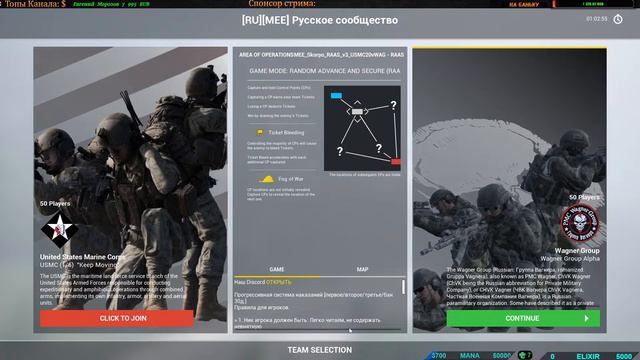Click the Wagner Group team name
This screenshot has width=640, height=360.
[577, 251]
